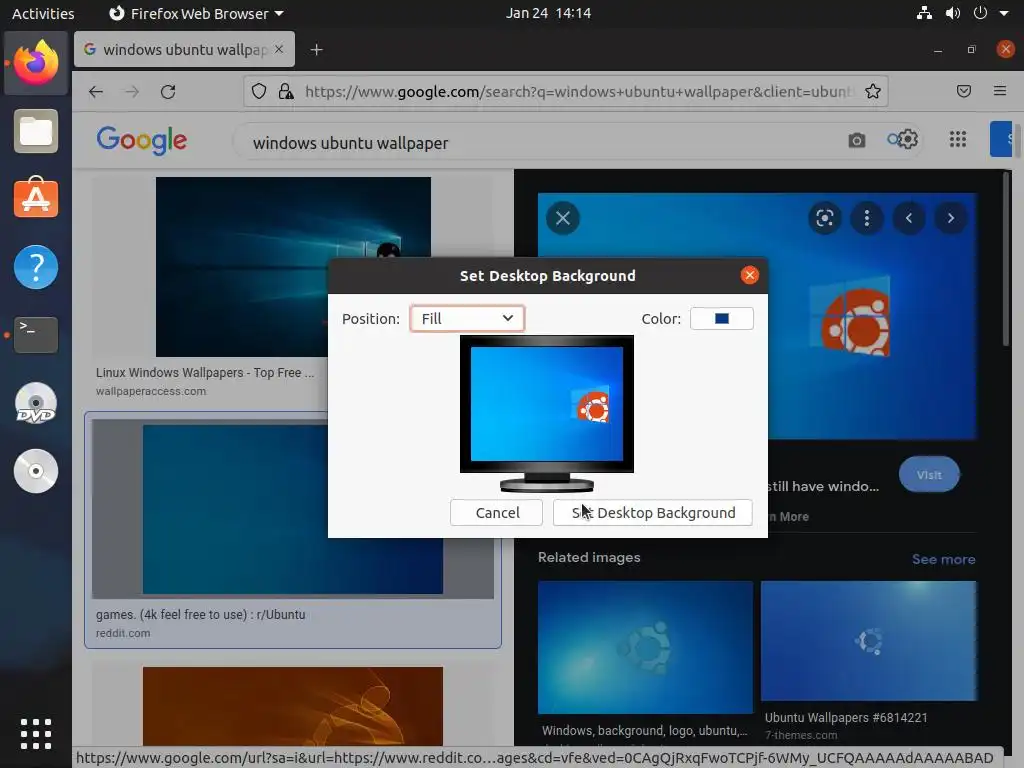Show previous image in preview panel
Image resolution: width=1024 pixels, height=768 pixels.
(x=909, y=218)
